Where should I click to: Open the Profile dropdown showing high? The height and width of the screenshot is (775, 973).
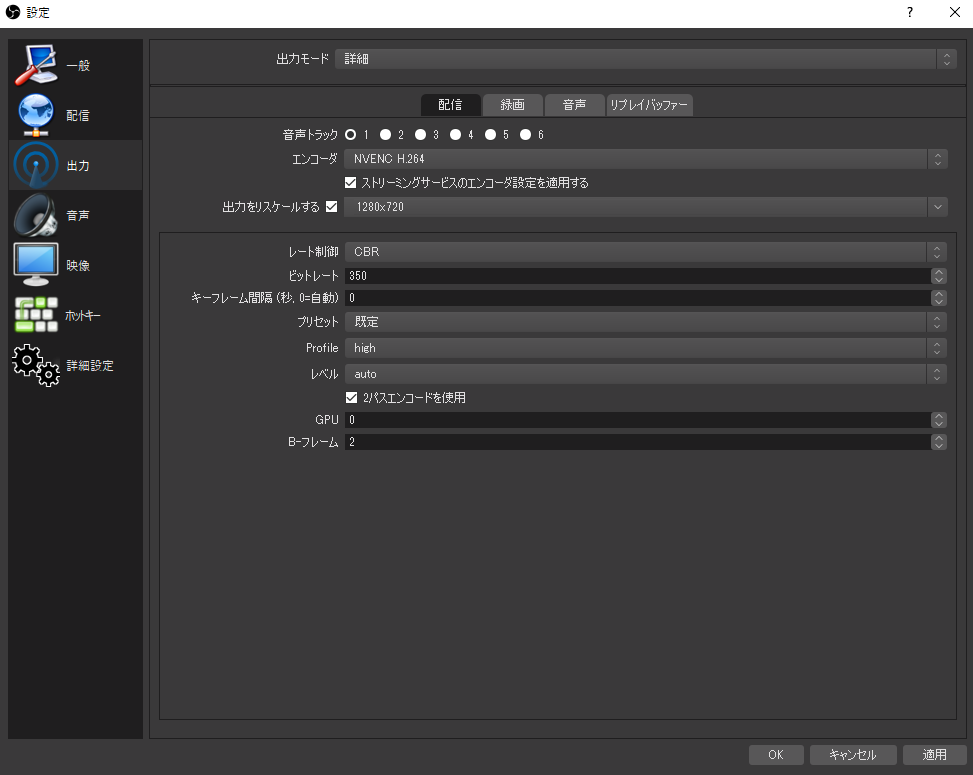pyautogui.click(x=646, y=348)
